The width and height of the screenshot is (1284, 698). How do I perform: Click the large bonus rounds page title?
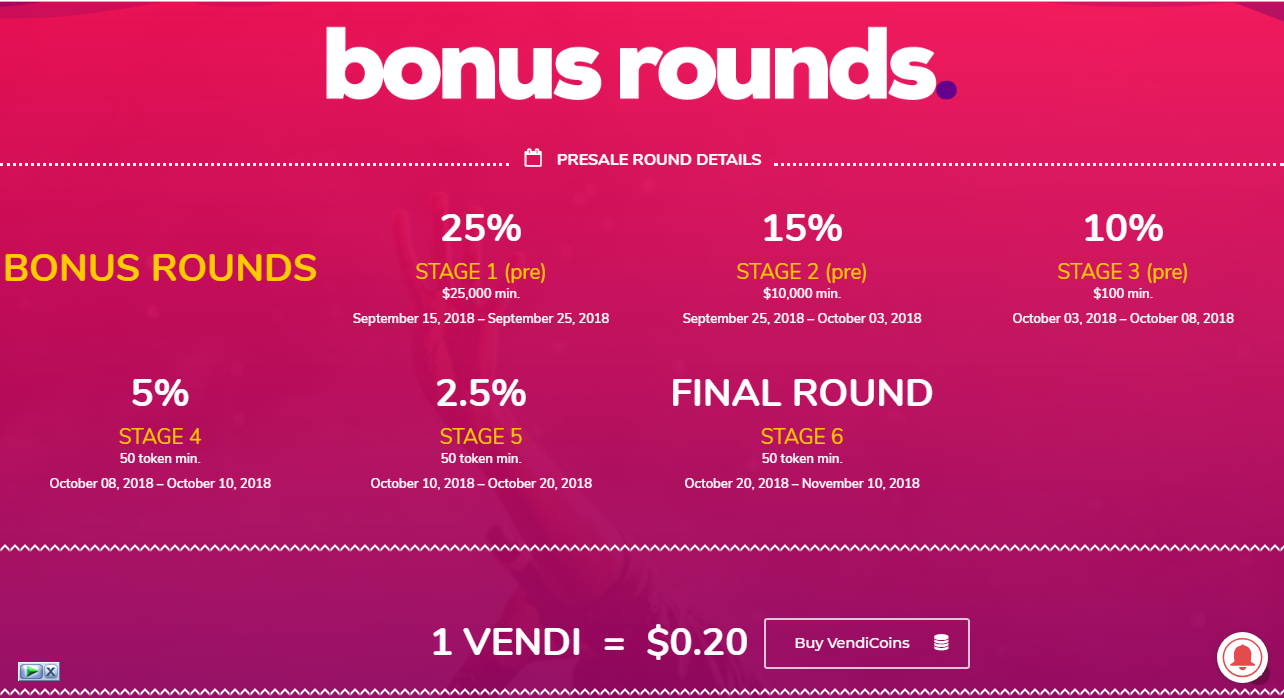tap(640, 63)
